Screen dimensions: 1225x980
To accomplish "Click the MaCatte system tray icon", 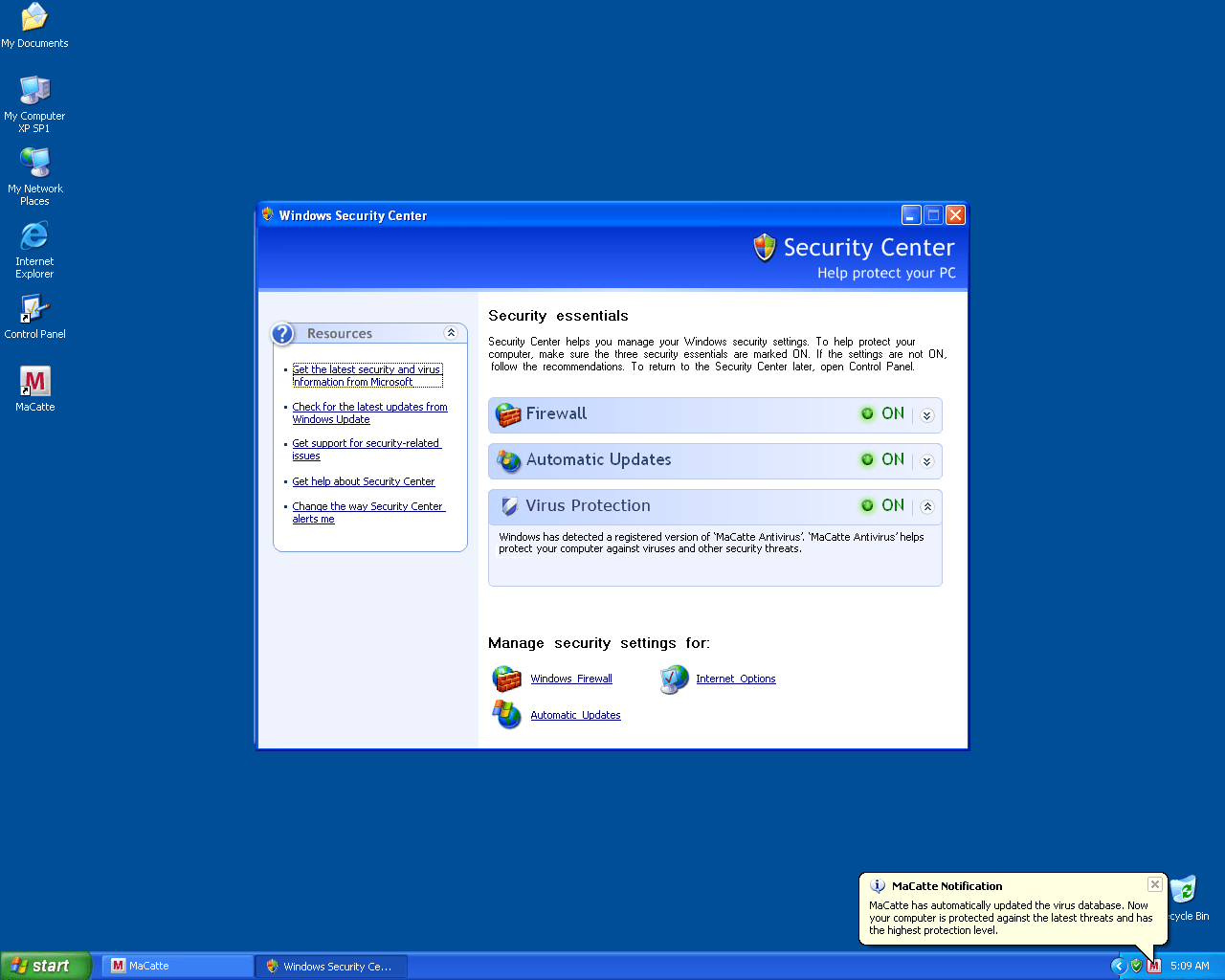I will click(x=1154, y=966).
